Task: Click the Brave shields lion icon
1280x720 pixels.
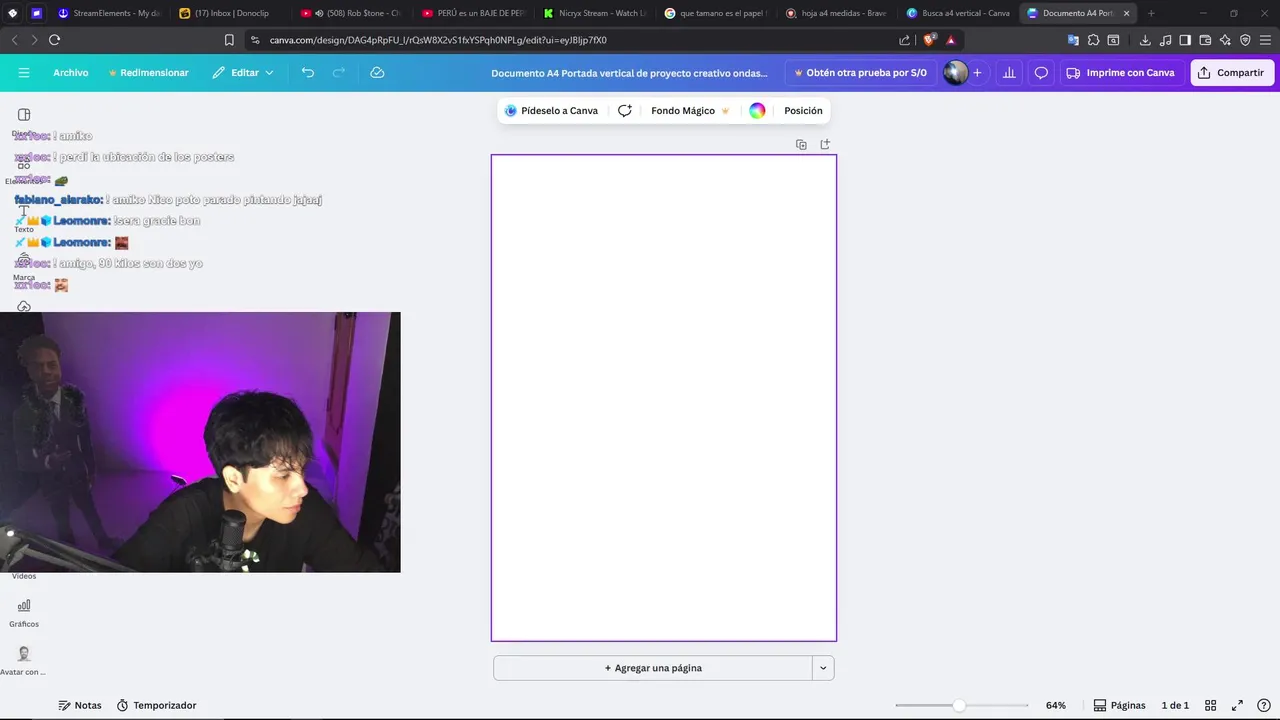Action: click(x=929, y=40)
